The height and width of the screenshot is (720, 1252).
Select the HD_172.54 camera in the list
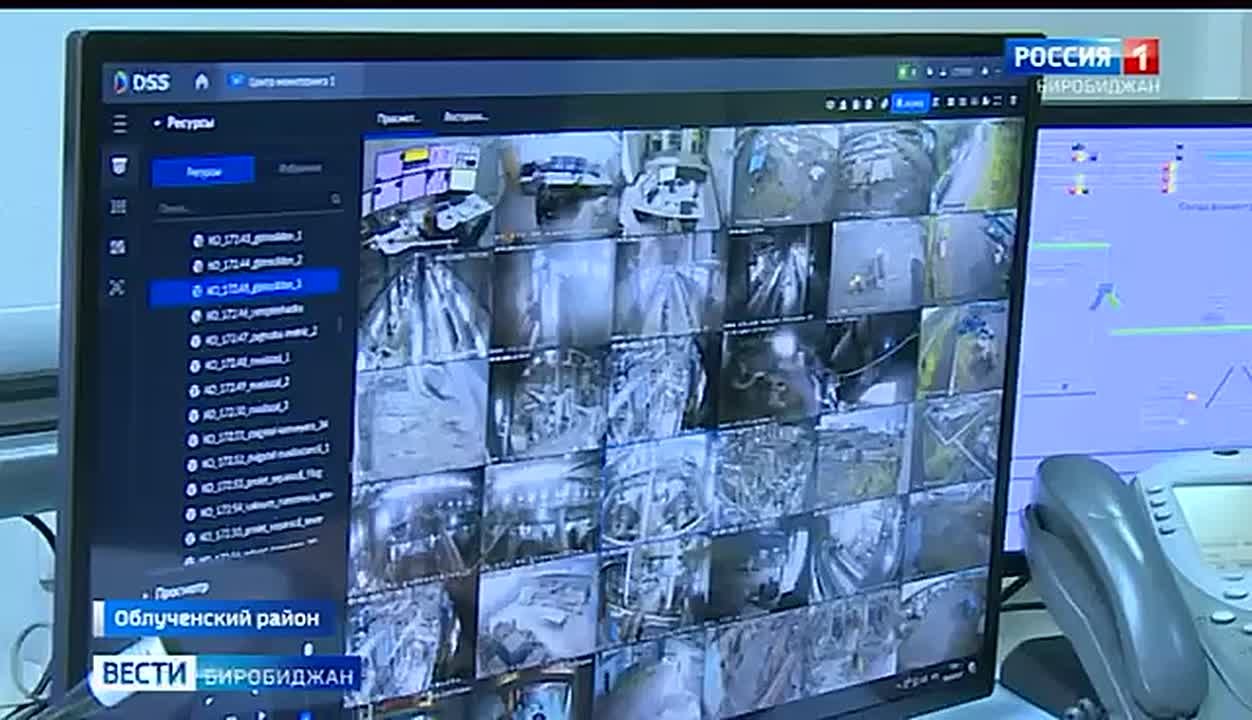(x=259, y=507)
